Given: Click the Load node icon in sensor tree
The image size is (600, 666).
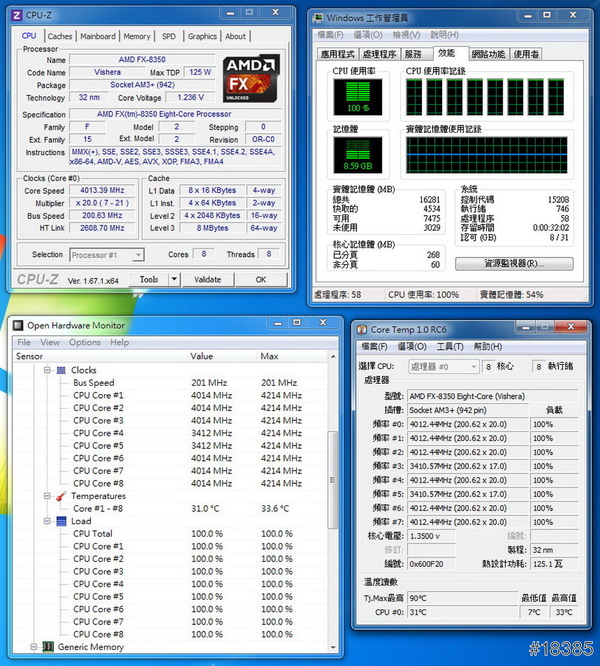Looking at the screenshot, I should pos(60,521).
